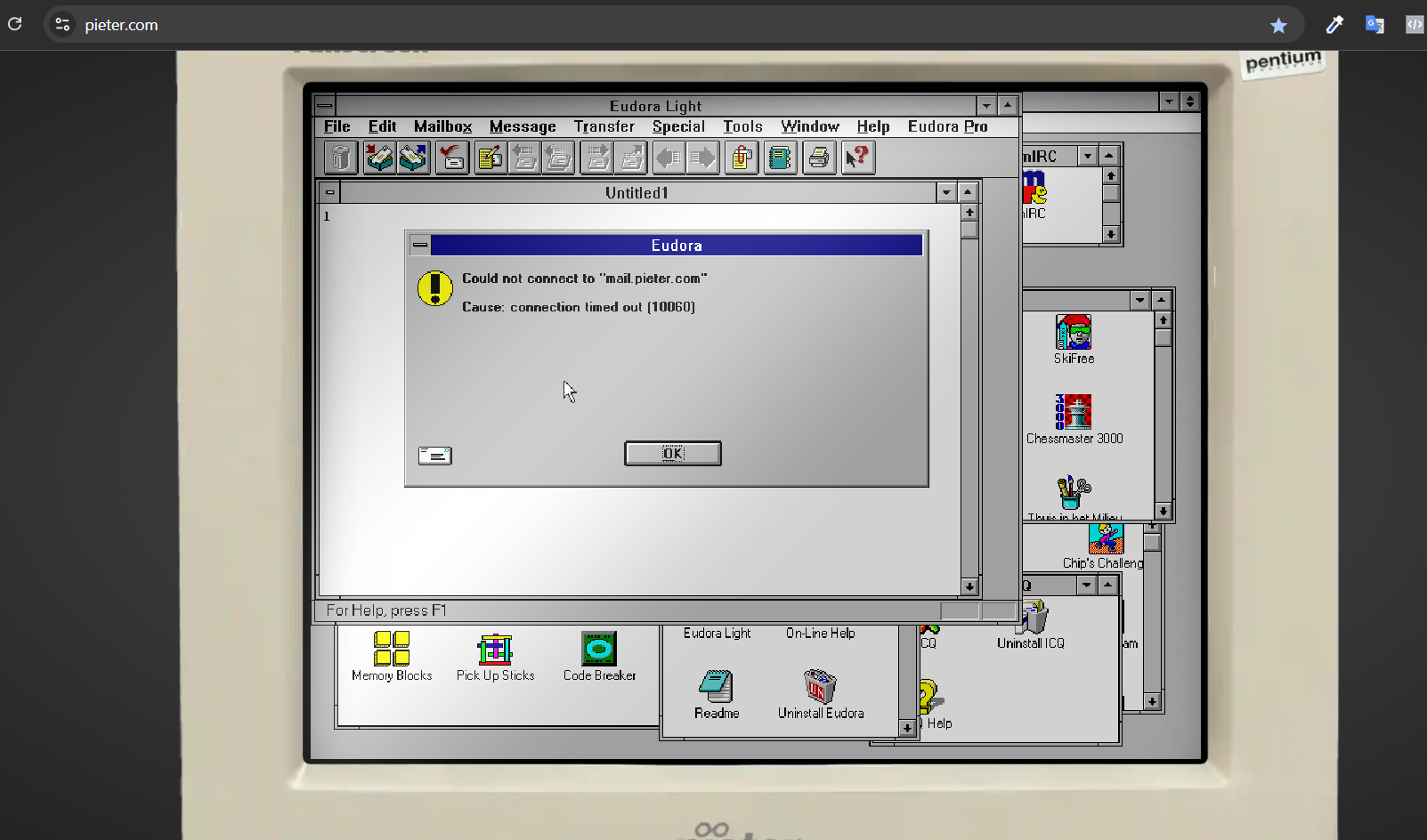Viewport: 1427px width, 840px height.
Task: Select the Chessmaster 3000 icon
Action: pos(1074,413)
